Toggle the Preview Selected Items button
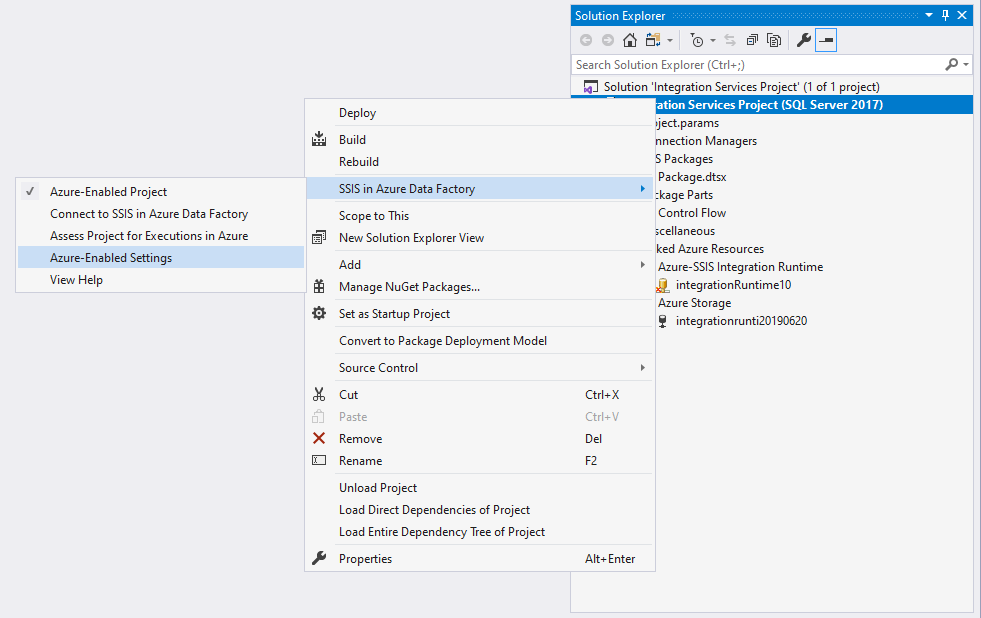The height and width of the screenshot is (618, 981). pyautogui.click(x=825, y=40)
